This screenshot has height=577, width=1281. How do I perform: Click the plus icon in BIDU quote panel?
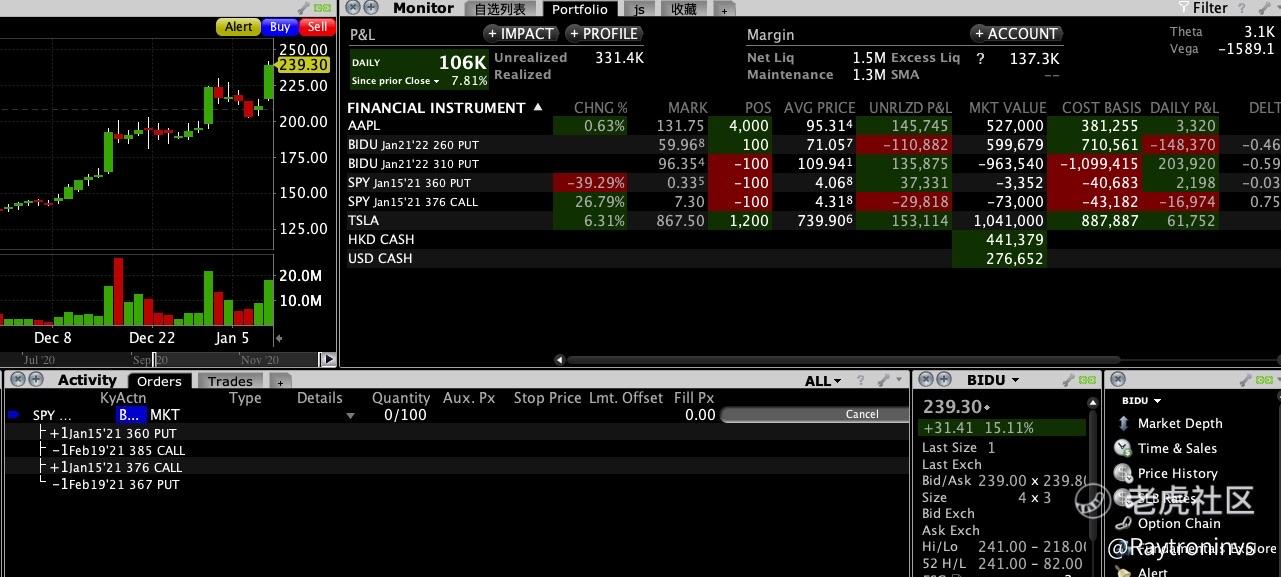point(946,380)
